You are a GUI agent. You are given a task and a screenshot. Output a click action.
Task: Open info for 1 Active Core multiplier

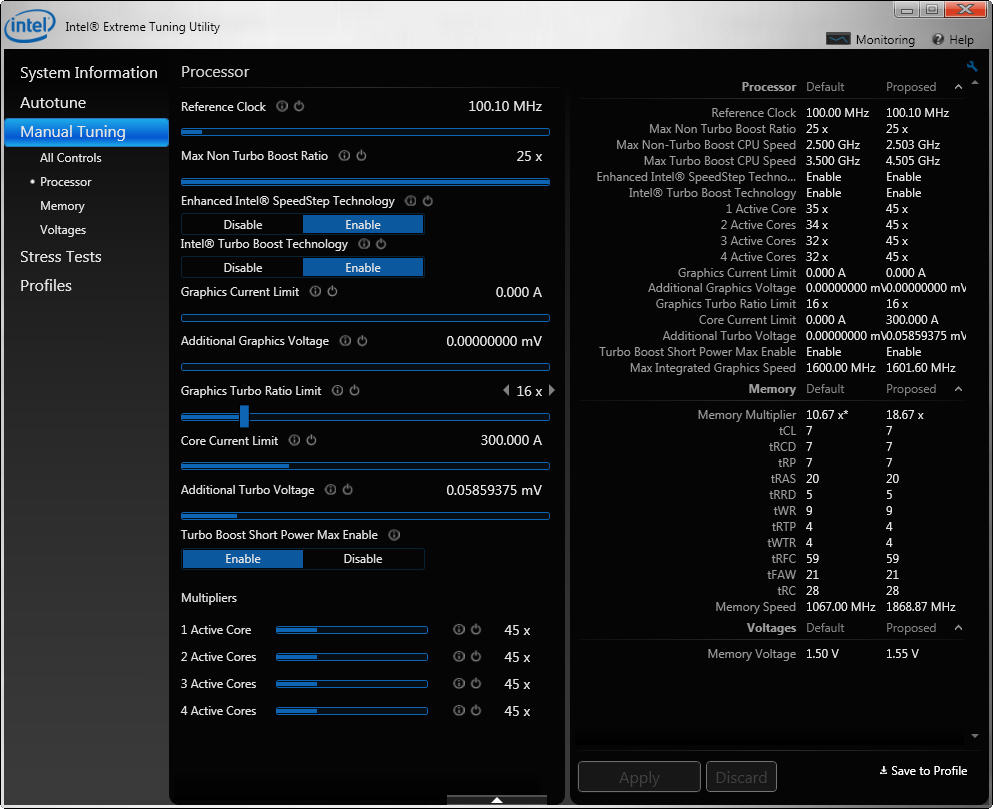(x=459, y=630)
